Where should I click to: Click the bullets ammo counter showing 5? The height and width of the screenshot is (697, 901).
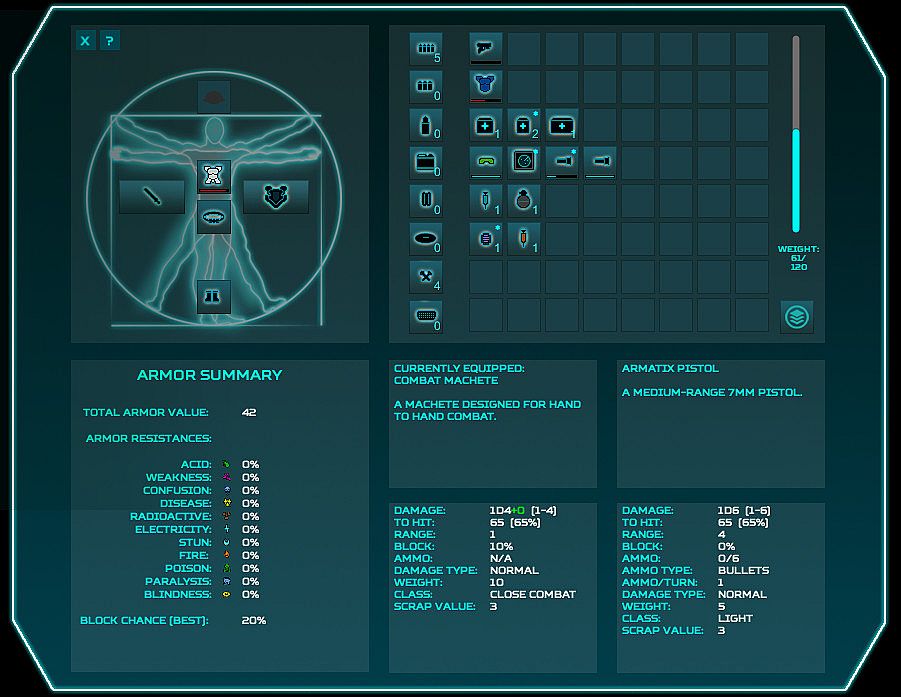[426, 49]
